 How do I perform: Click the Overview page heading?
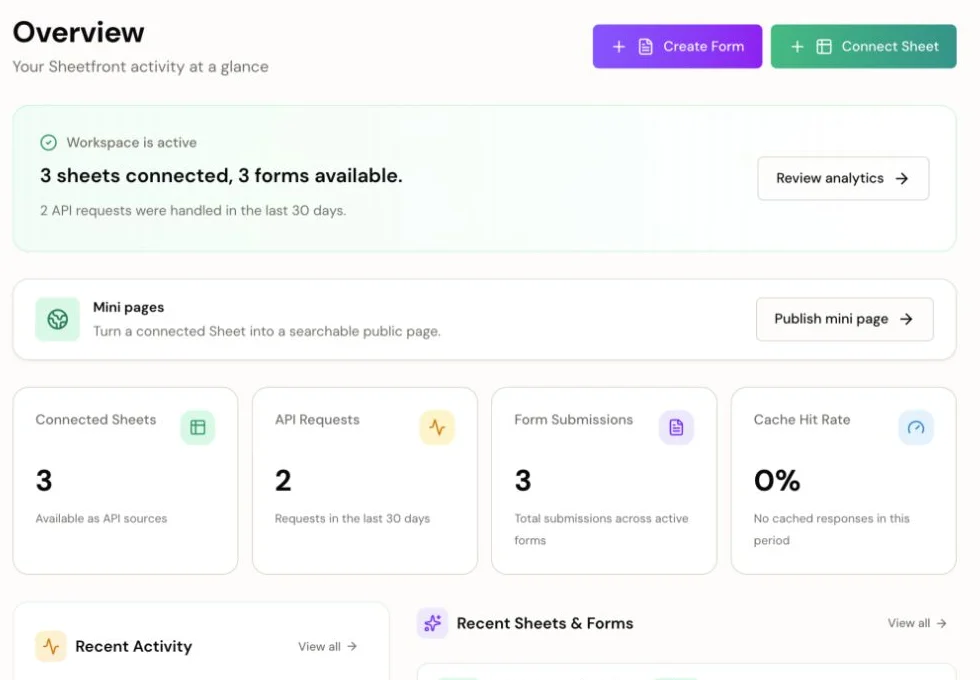pyautogui.click(x=79, y=32)
